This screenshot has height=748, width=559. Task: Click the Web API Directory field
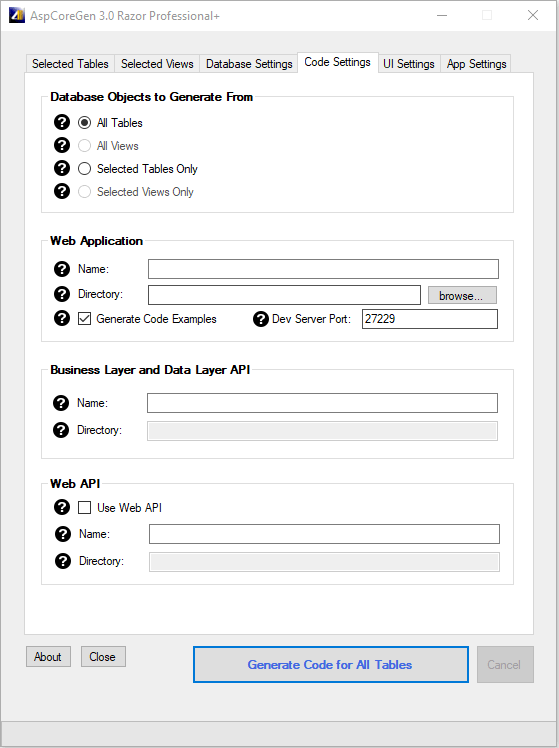[324, 562]
